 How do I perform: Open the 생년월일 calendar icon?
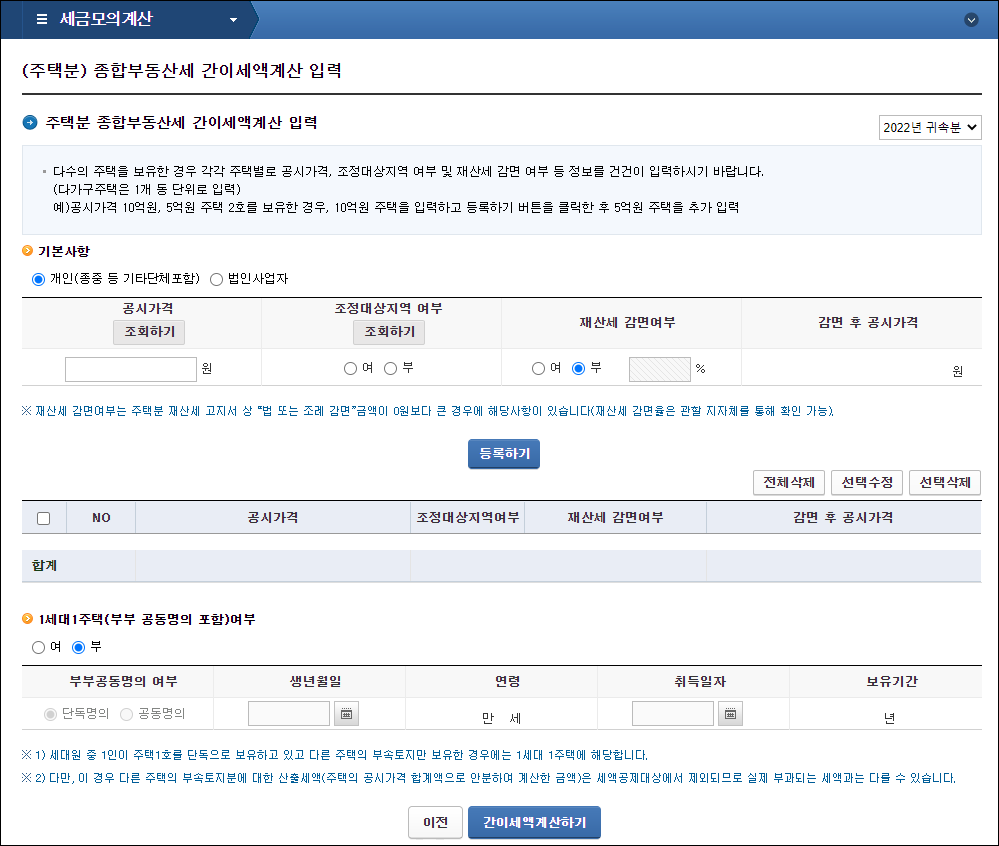[347, 713]
